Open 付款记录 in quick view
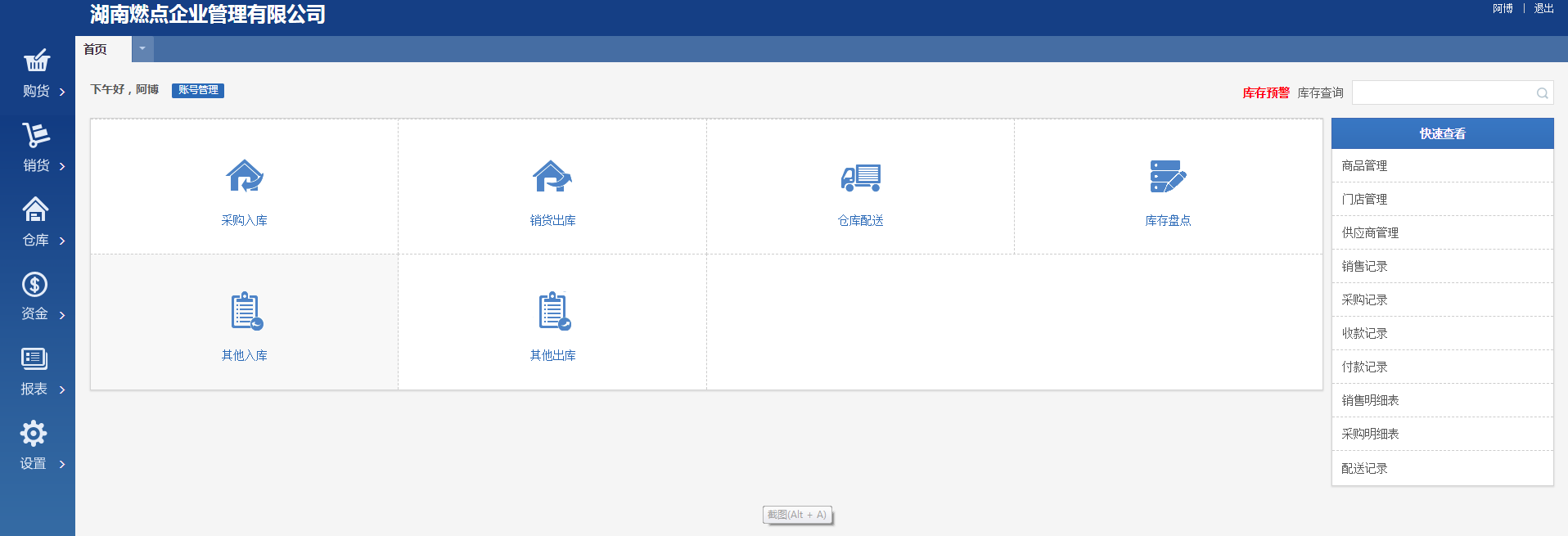Screen dimensions: 1568x536 1442,367
